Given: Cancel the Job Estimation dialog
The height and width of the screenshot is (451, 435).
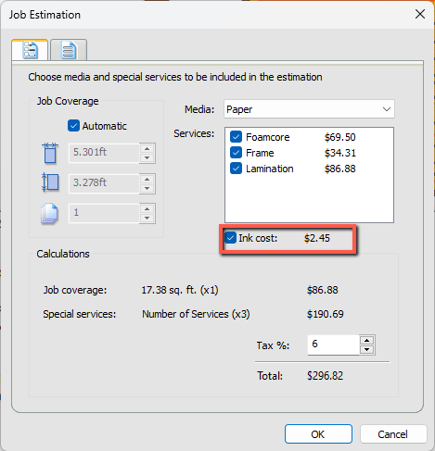Looking at the screenshot, I should [393, 434].
